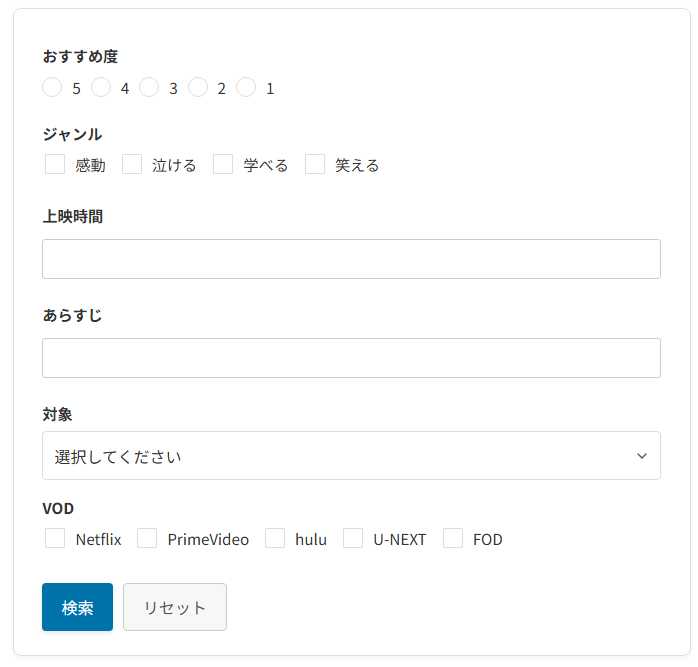Click the blue 検索 search button

pyautogui.click(x=77, y=607)
